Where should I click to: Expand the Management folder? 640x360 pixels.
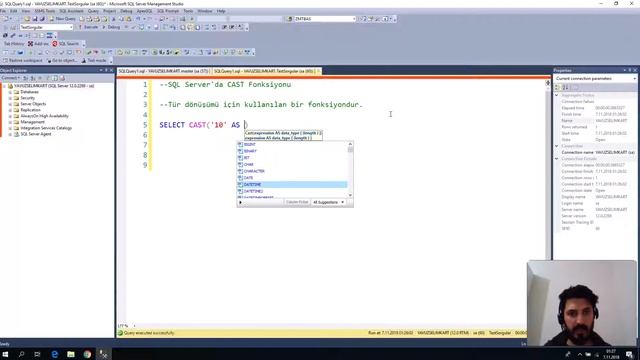(10, 122)
